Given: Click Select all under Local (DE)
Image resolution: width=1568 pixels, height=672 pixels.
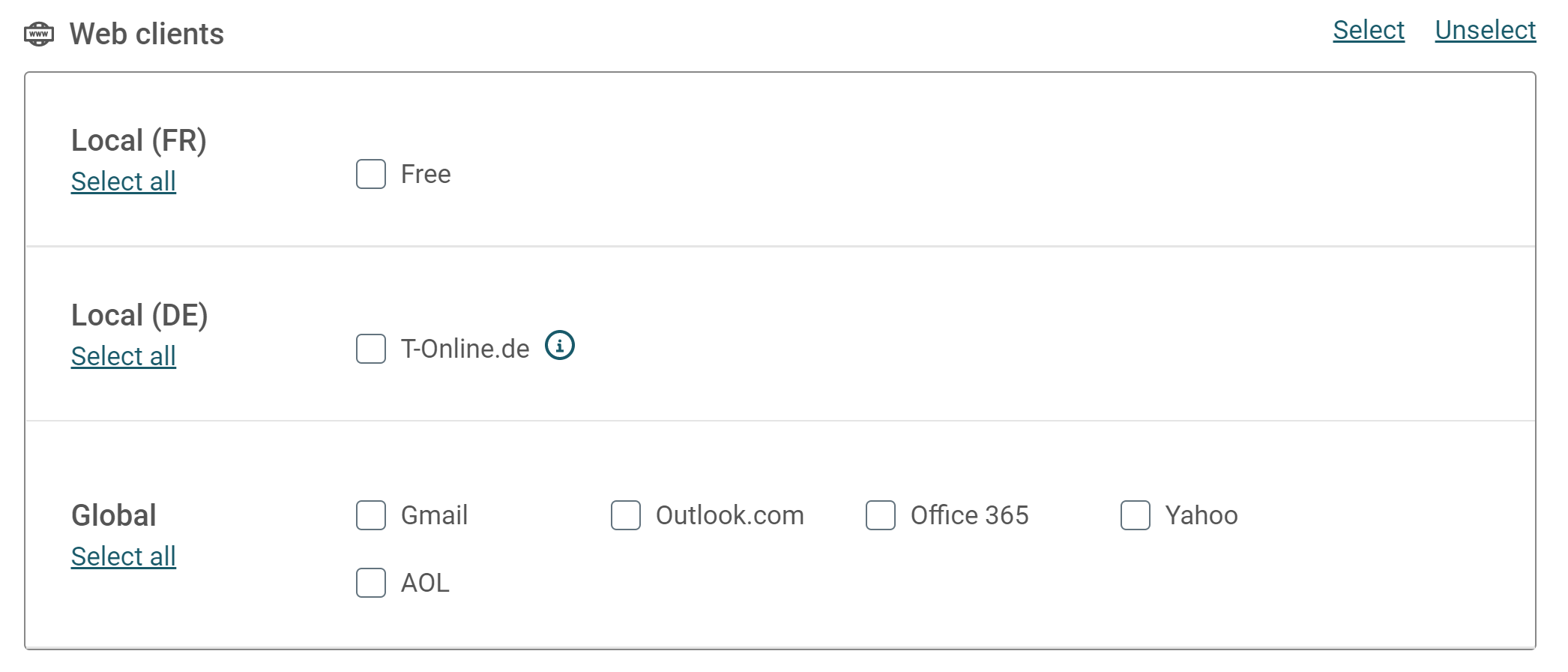Looking at the screenshot, I should coord(124,356).
